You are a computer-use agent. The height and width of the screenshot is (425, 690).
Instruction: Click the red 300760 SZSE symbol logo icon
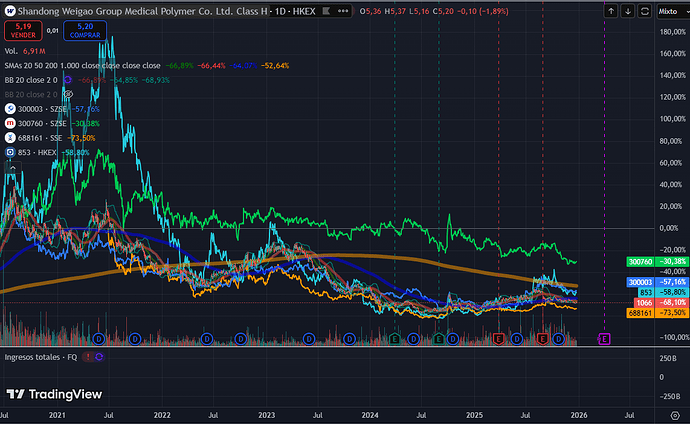10,123
